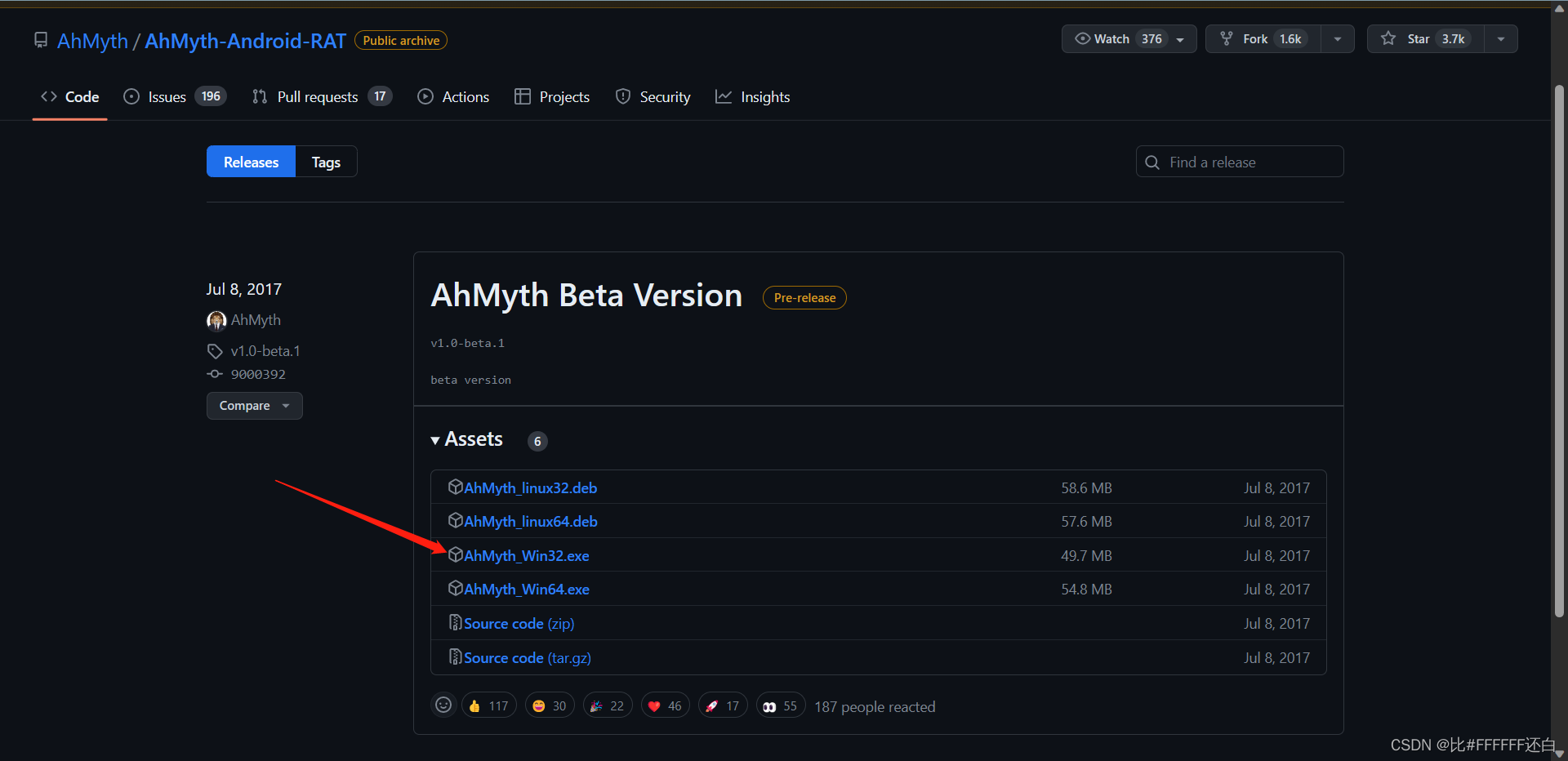Click the Issues count badge 196

tap(211, 96)
